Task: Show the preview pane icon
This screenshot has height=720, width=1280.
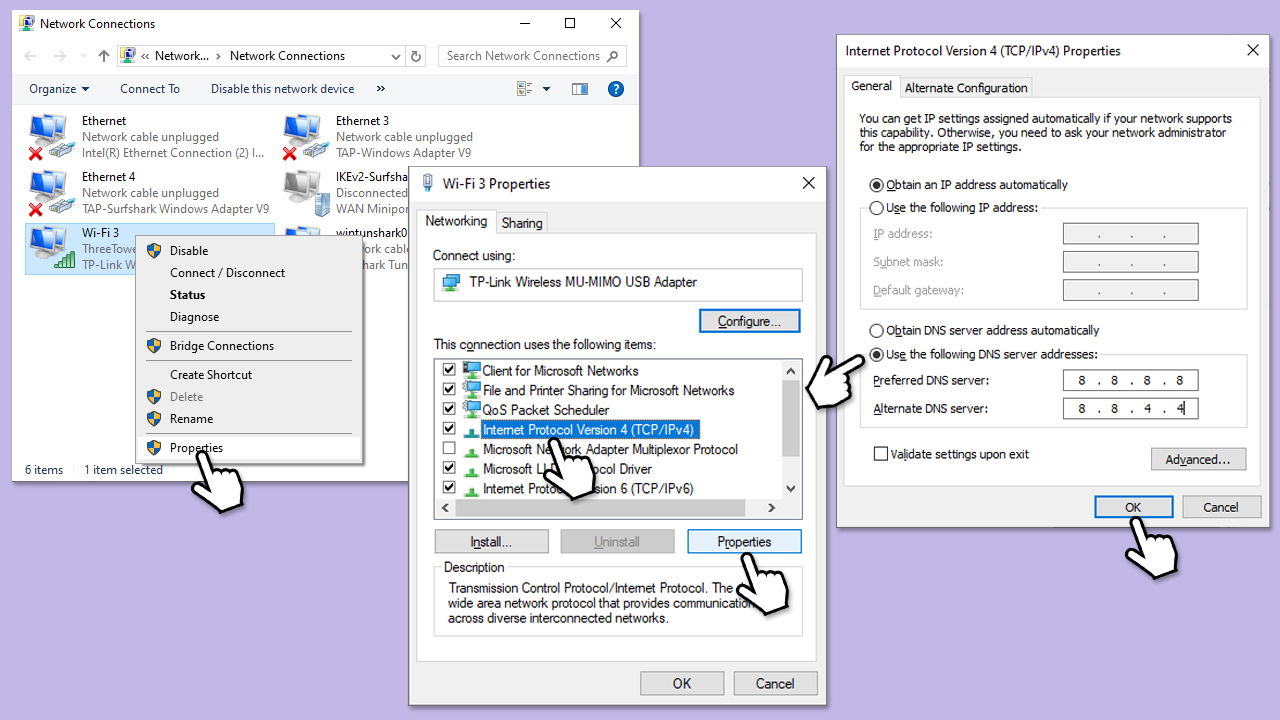Action: pyautogui.click(x=580, y=89)
